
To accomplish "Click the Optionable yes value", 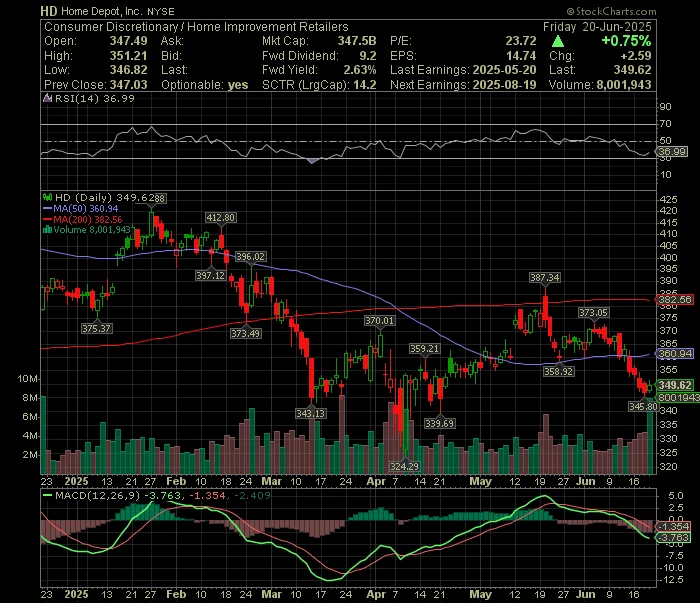I will point(238,85).
